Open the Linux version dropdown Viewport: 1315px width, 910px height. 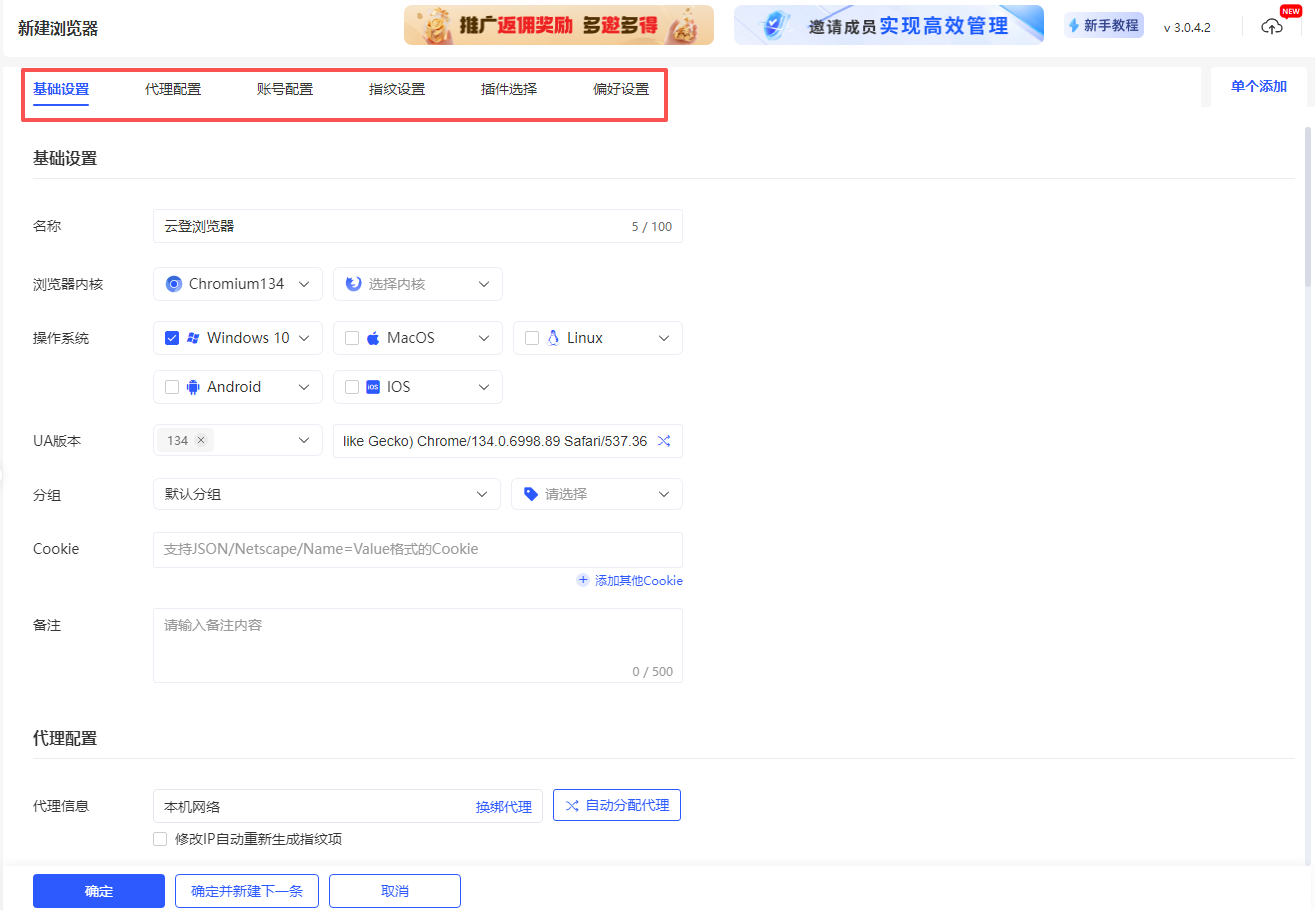(663, 337)
